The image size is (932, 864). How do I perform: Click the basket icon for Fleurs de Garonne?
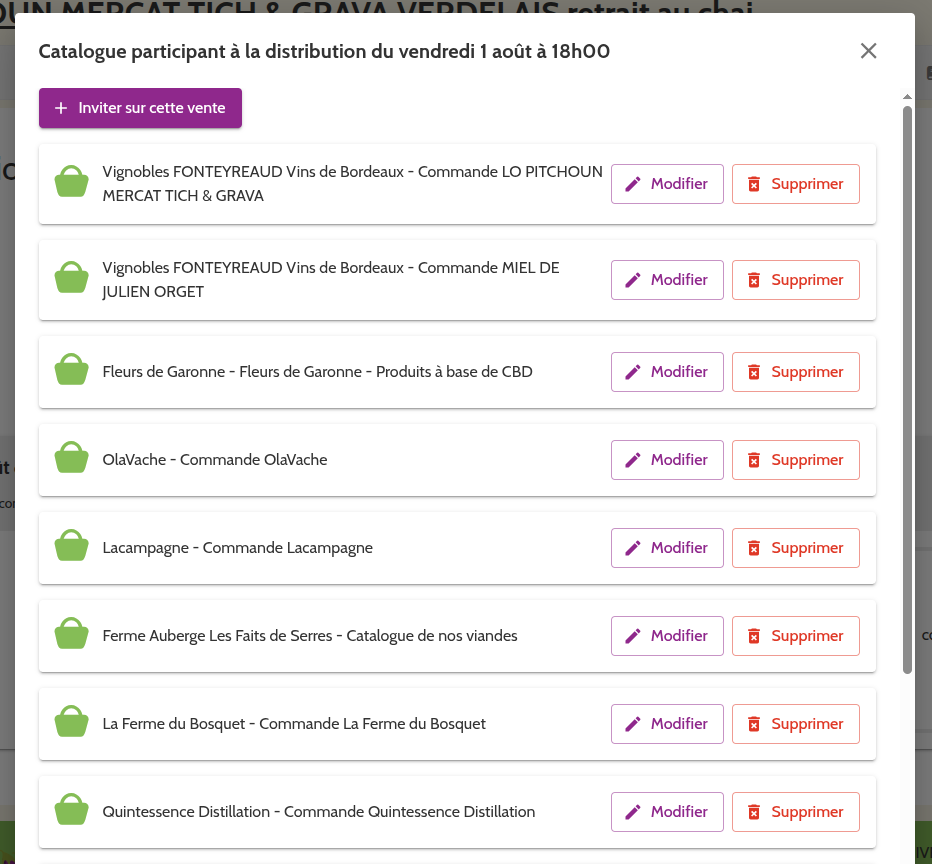(72, 372)
